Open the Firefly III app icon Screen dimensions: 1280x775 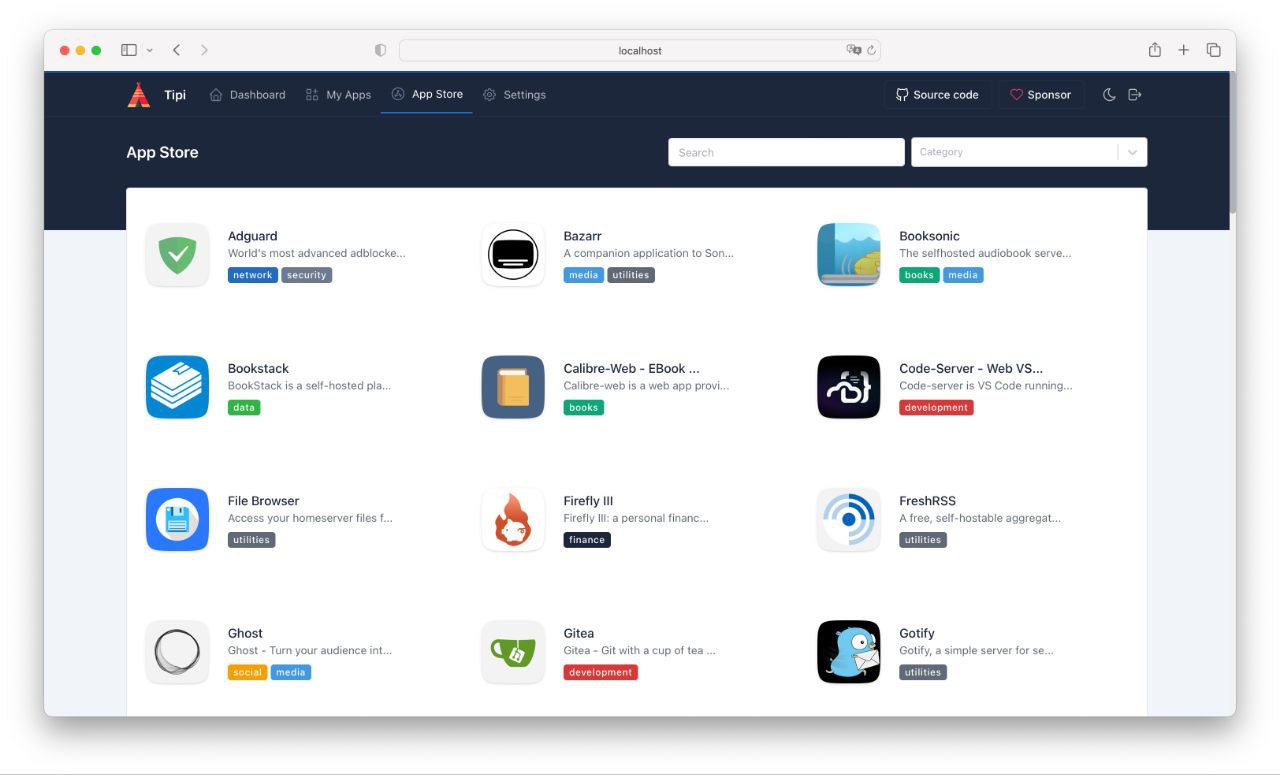[513, 519]
